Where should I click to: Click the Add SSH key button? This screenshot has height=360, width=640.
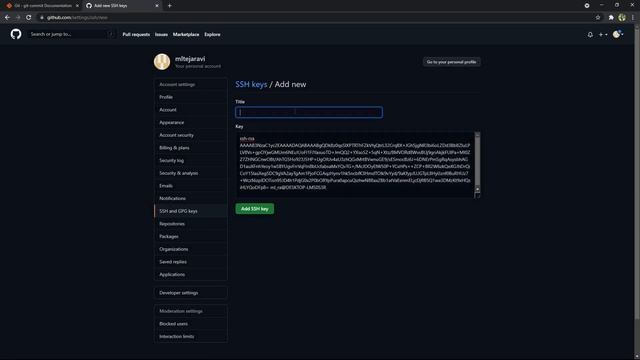pyautogui.click(x=254, y=209)
